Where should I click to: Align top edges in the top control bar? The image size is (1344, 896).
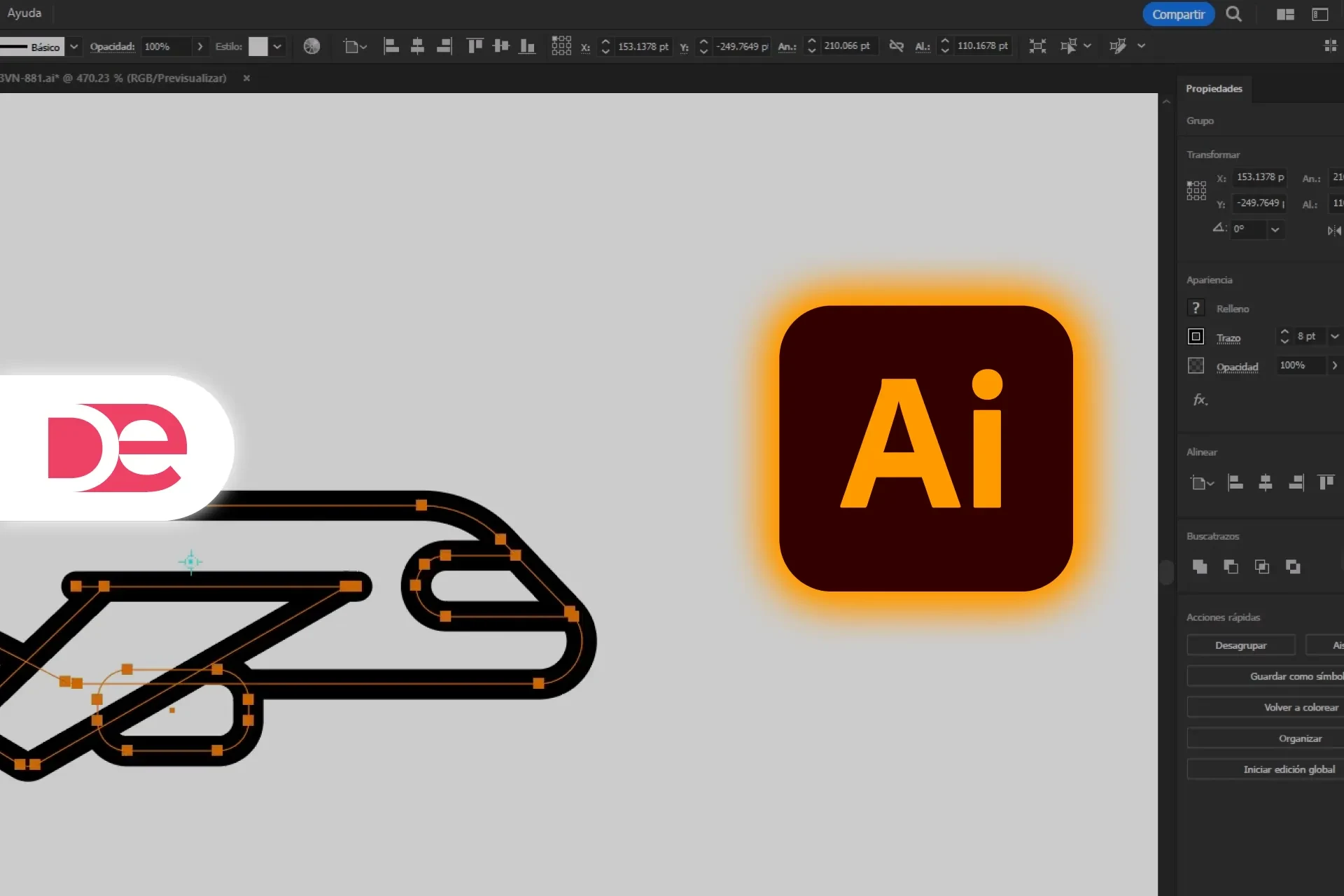[475, 46]
